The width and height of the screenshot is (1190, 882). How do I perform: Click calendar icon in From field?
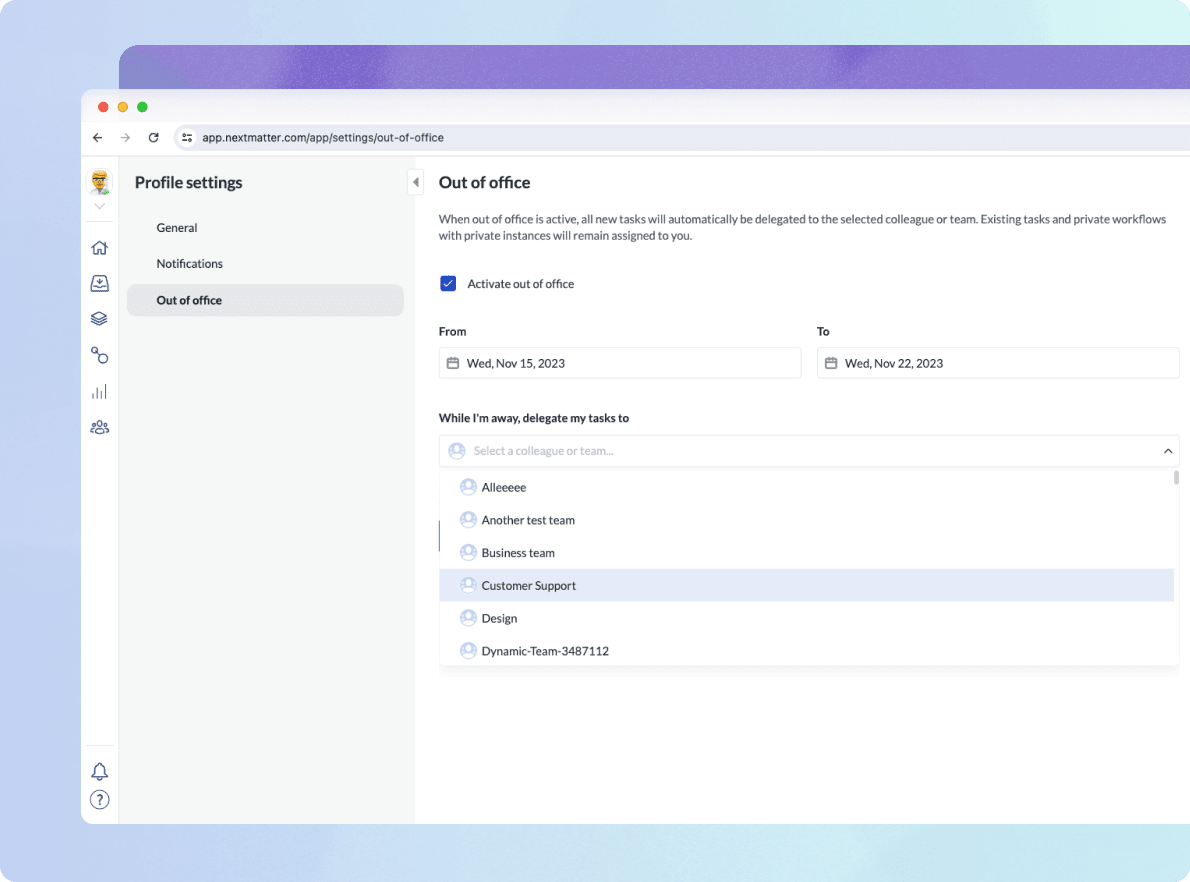(453, 363)
